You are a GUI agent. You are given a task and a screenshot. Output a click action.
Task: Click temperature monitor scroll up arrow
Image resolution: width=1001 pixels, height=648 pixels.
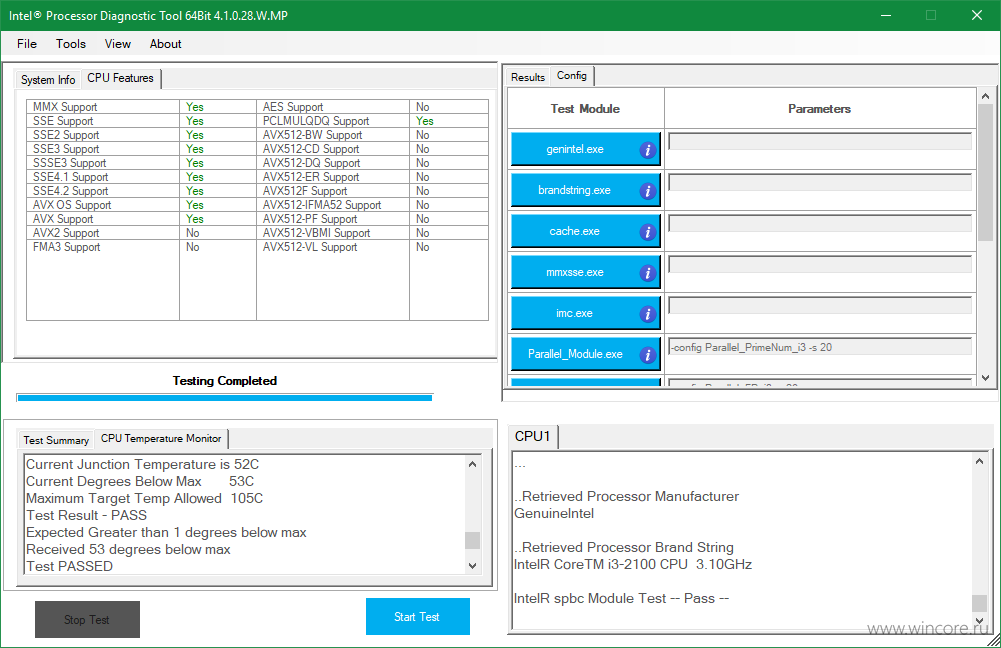coord(472,464)
